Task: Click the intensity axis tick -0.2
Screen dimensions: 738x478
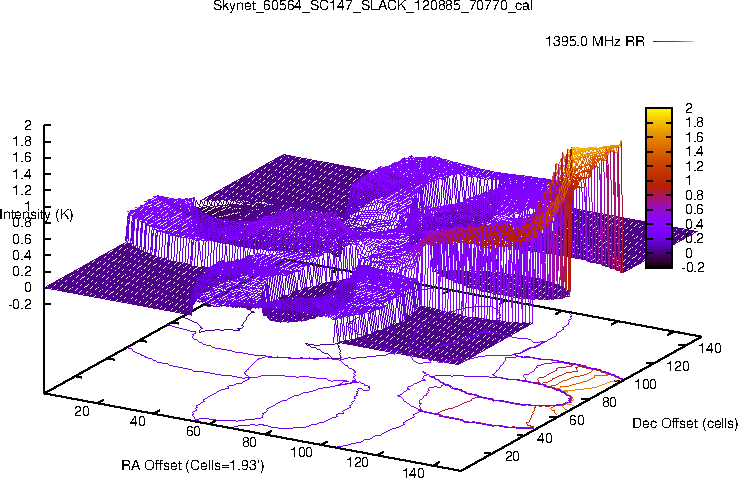Action: pyautogui.click(x=20, y=304)
